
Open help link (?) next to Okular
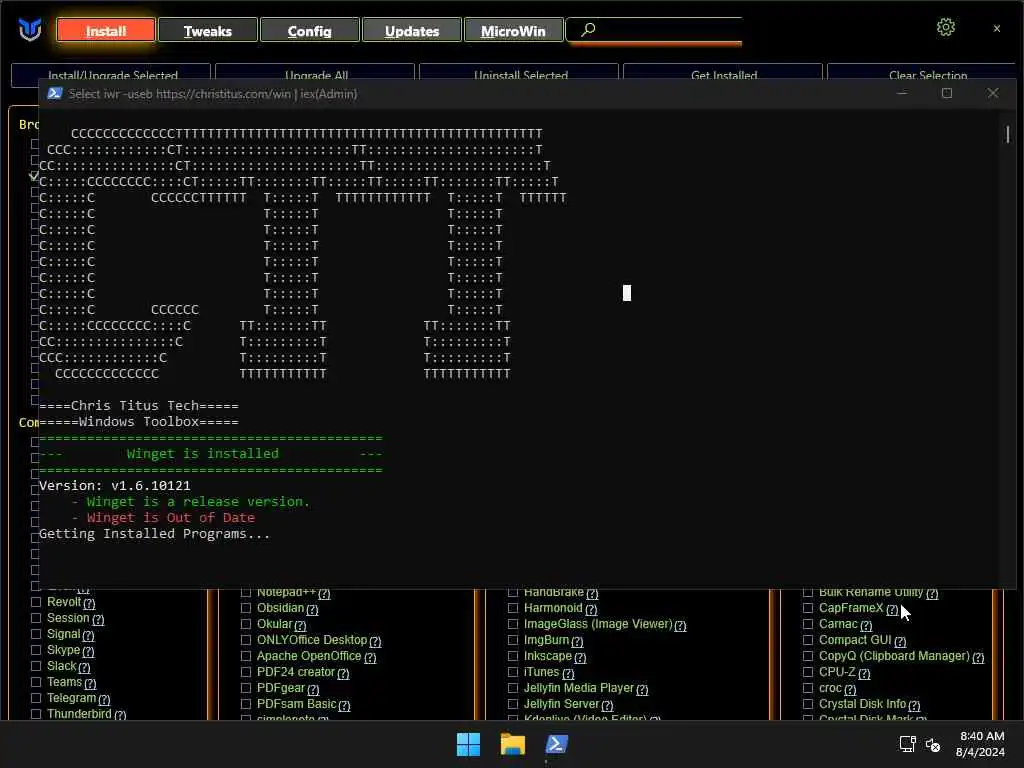pyautogui.click(x=300, y=625)
